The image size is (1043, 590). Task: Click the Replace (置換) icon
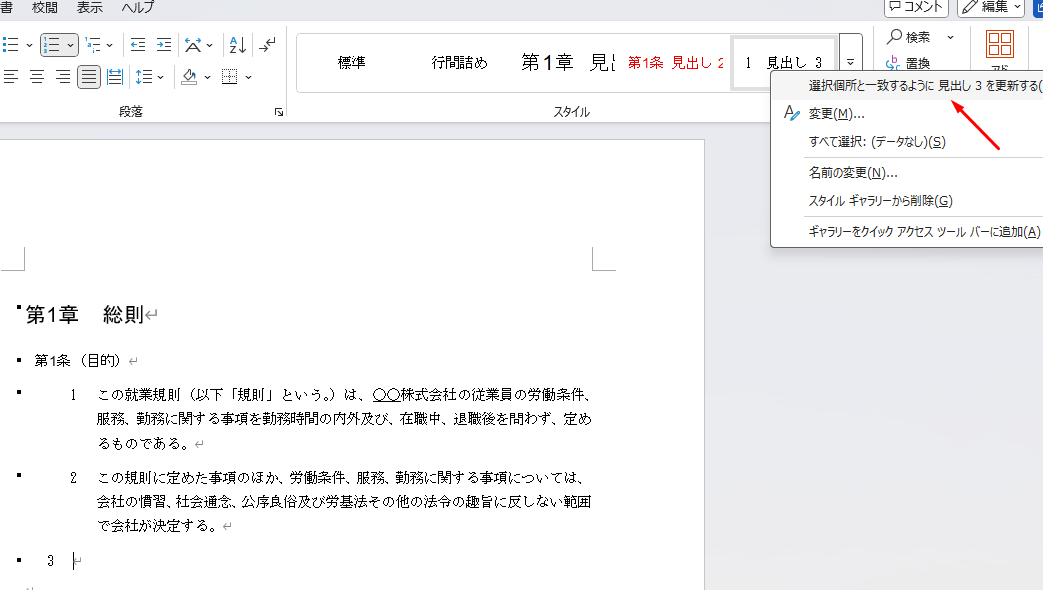891,64
